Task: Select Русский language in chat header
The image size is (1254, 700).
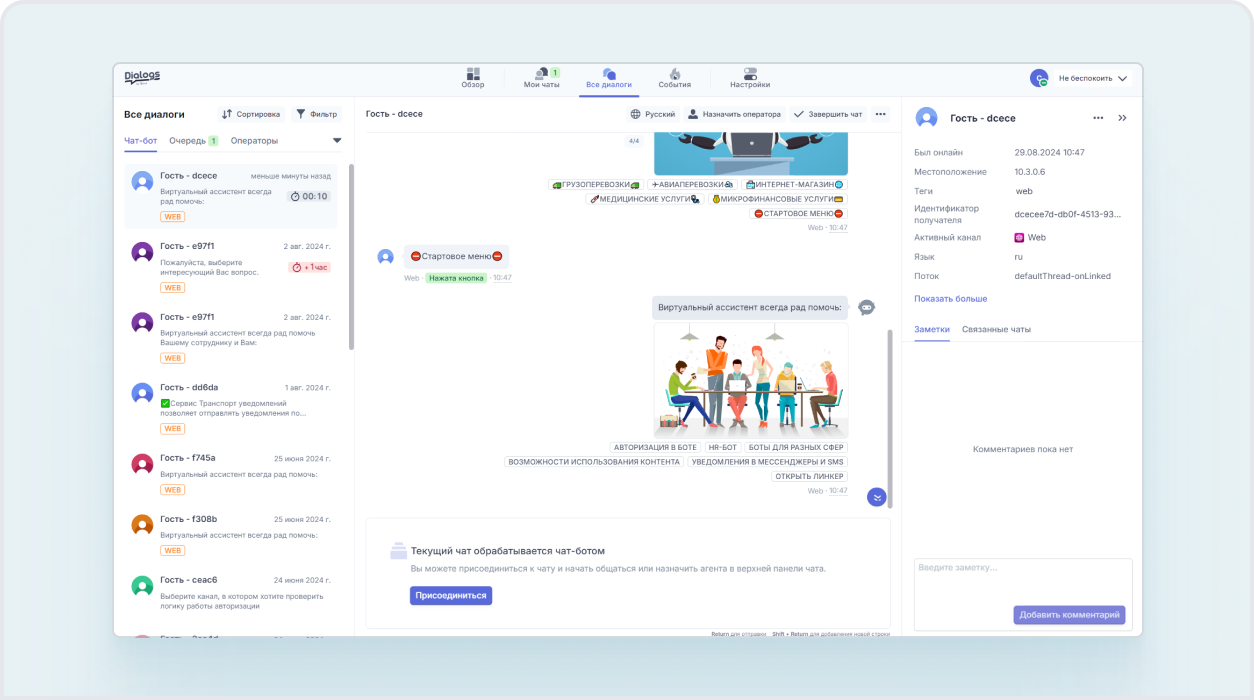Action: [652, 114]
